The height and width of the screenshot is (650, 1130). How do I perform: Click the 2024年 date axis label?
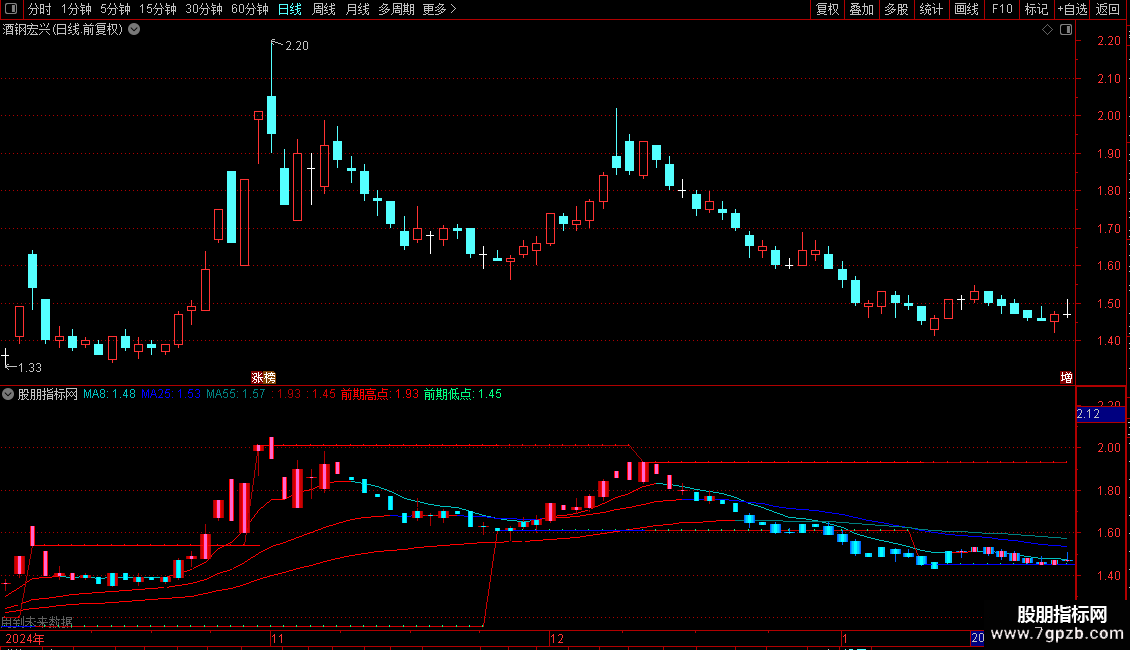[x=25, y=639]
